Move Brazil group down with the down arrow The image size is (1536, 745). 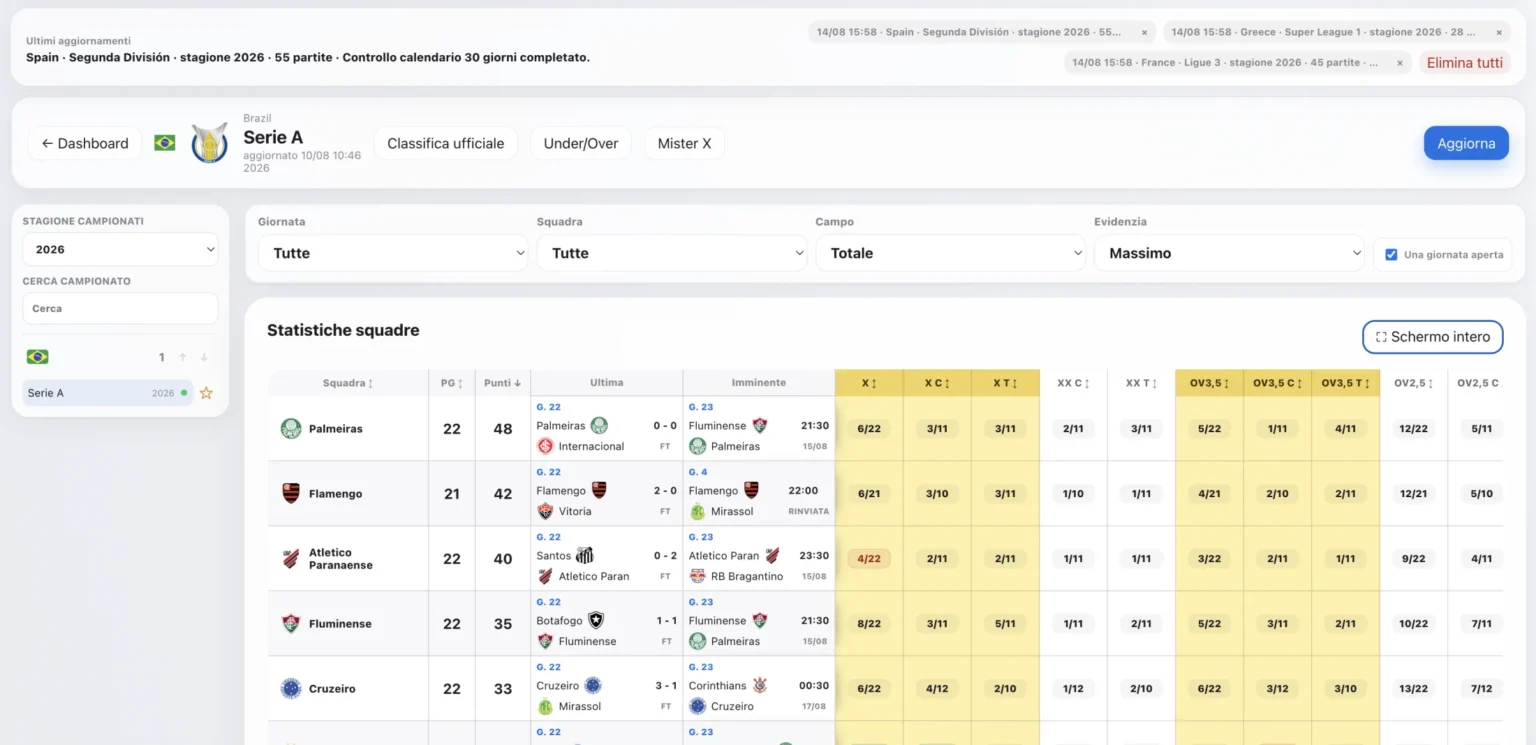(x=204, y=357)
